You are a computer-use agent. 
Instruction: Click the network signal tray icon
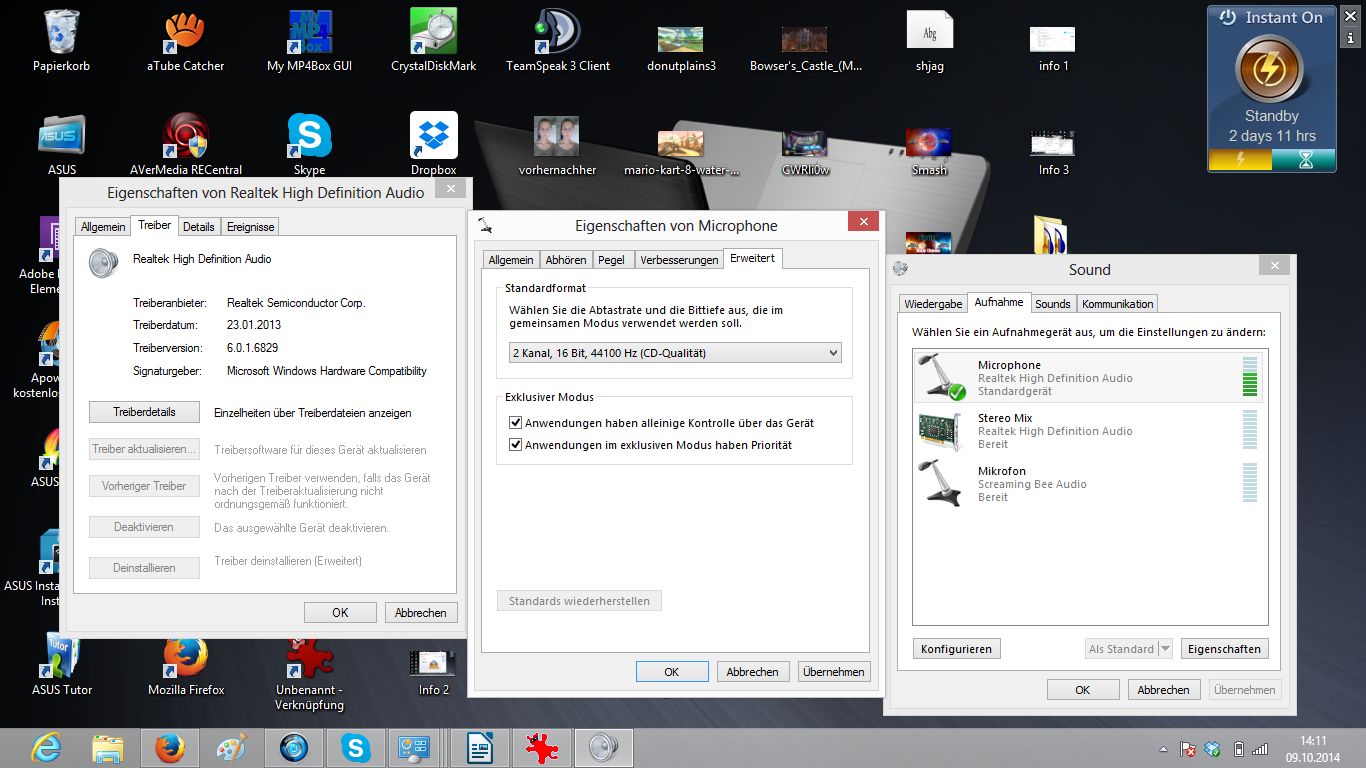pyautogui.click(x=1260, y=748)
